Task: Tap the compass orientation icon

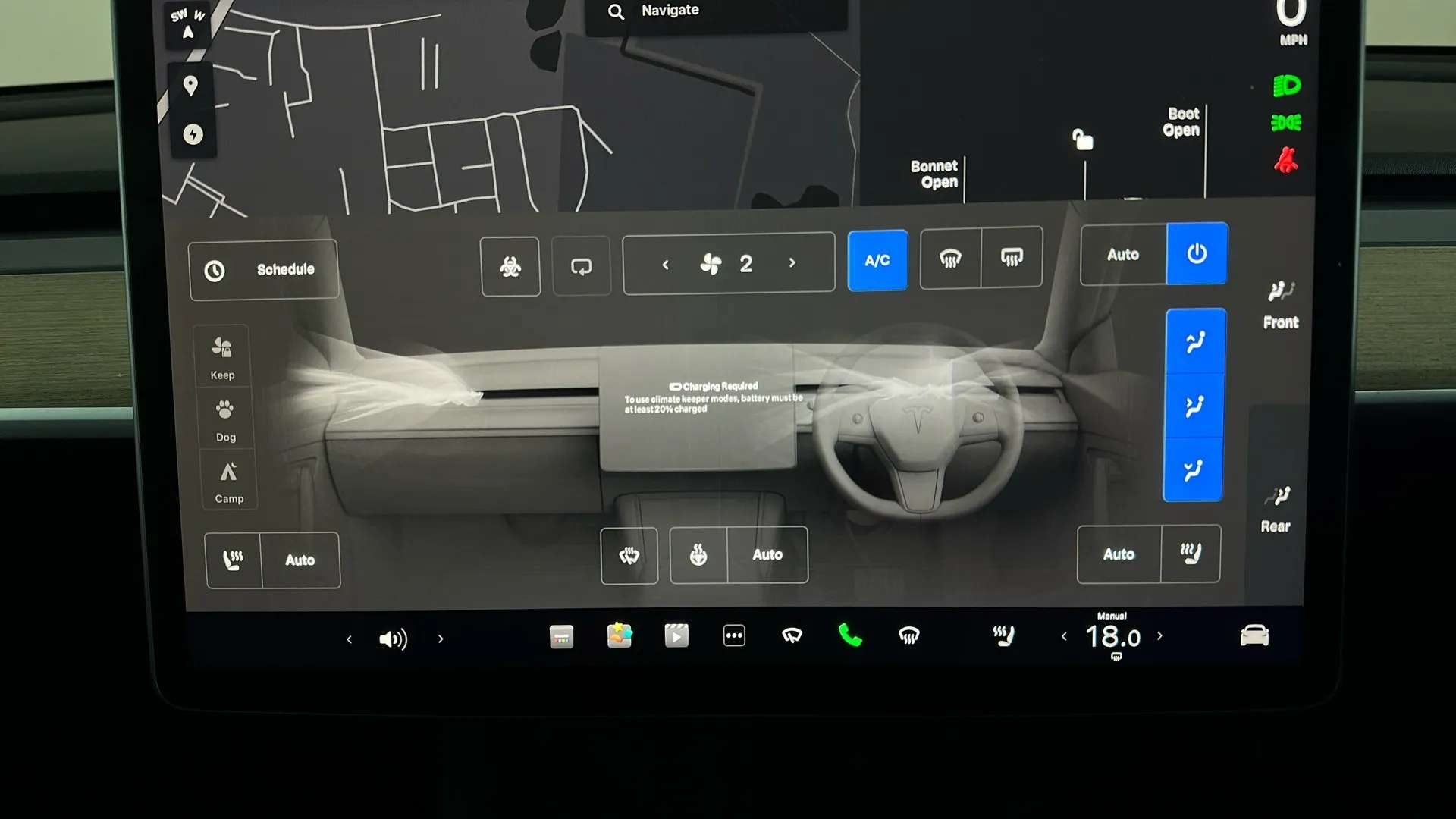Action: click(x=188, y=24)
